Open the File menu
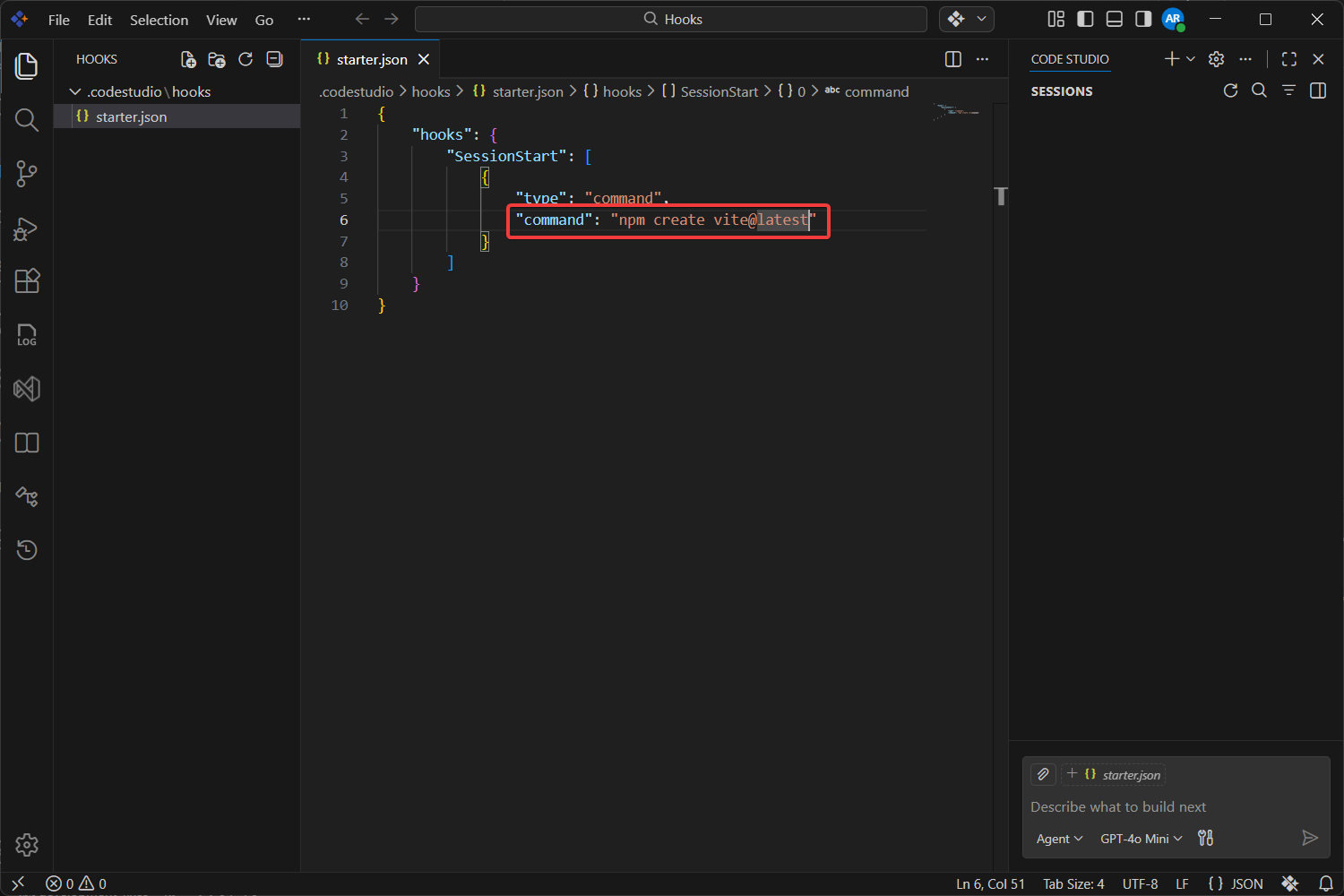The image size is (1344, 896). 58,19
